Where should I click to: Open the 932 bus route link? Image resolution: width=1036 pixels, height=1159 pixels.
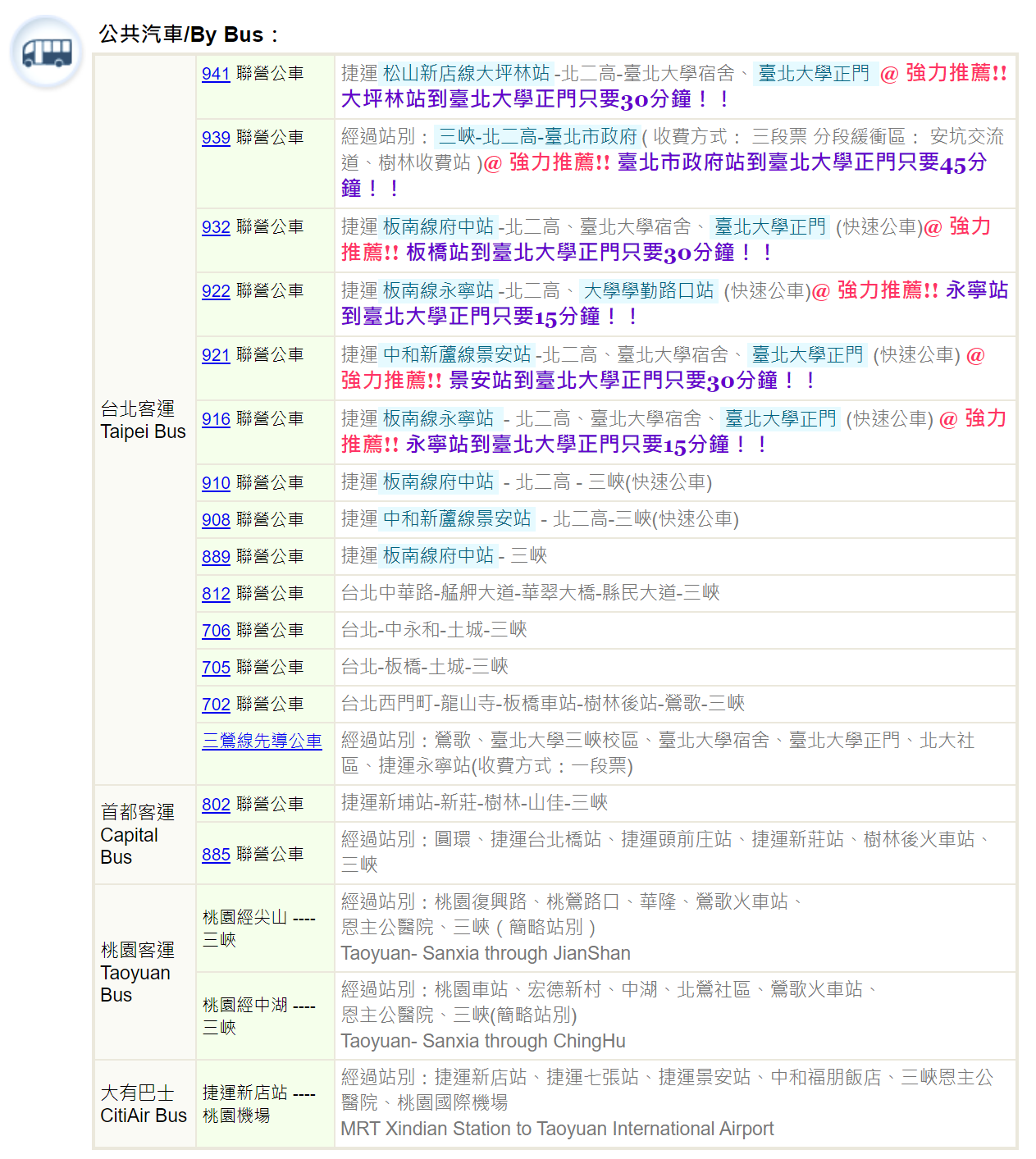click(x=216, y=227)
